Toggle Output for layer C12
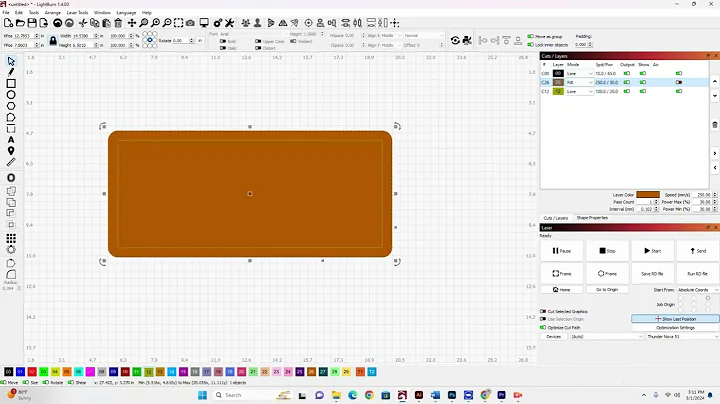This screenshot has width=720, height=404. [627, 91]
